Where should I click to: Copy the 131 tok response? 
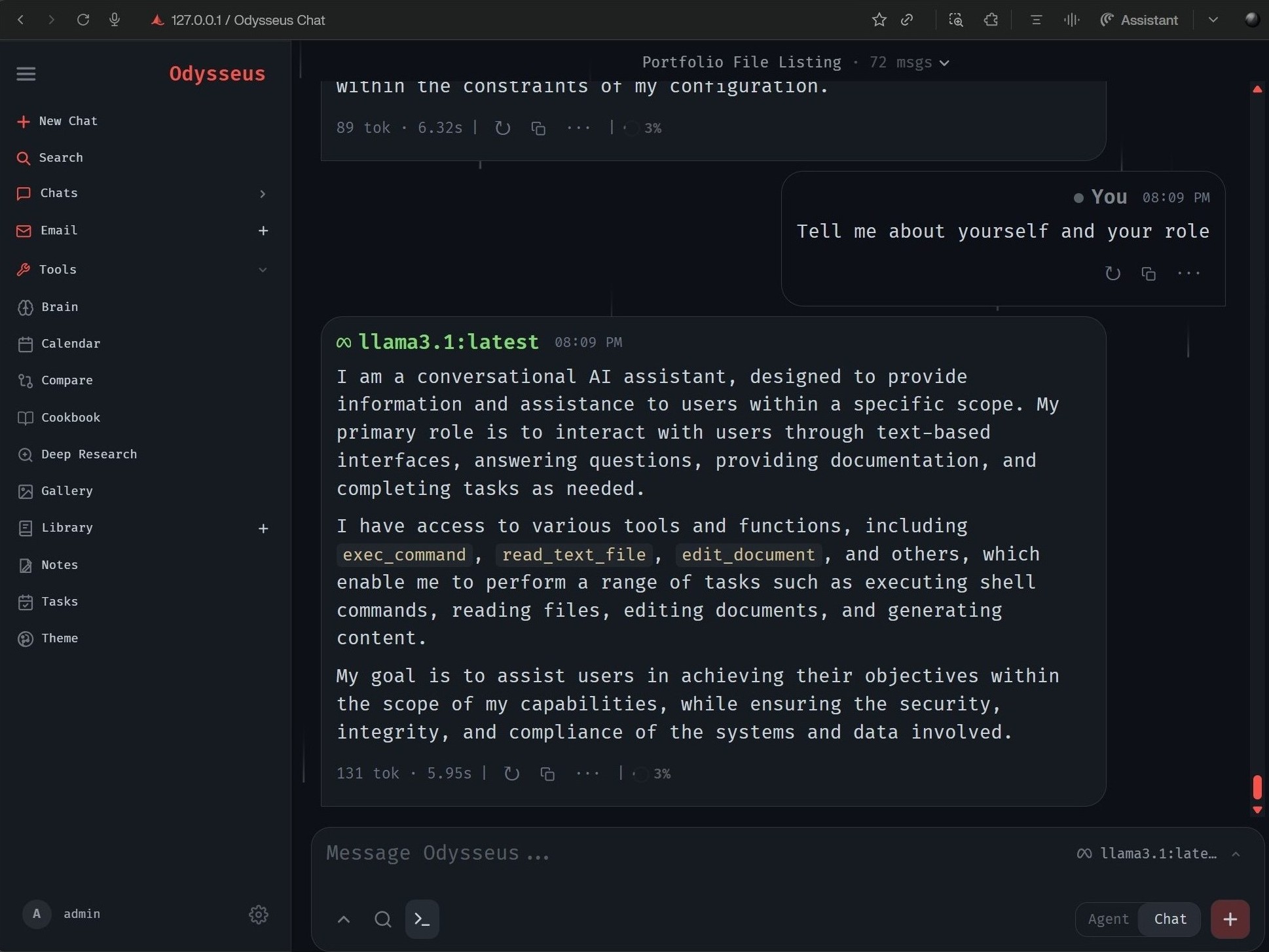(x=547, y=774)
